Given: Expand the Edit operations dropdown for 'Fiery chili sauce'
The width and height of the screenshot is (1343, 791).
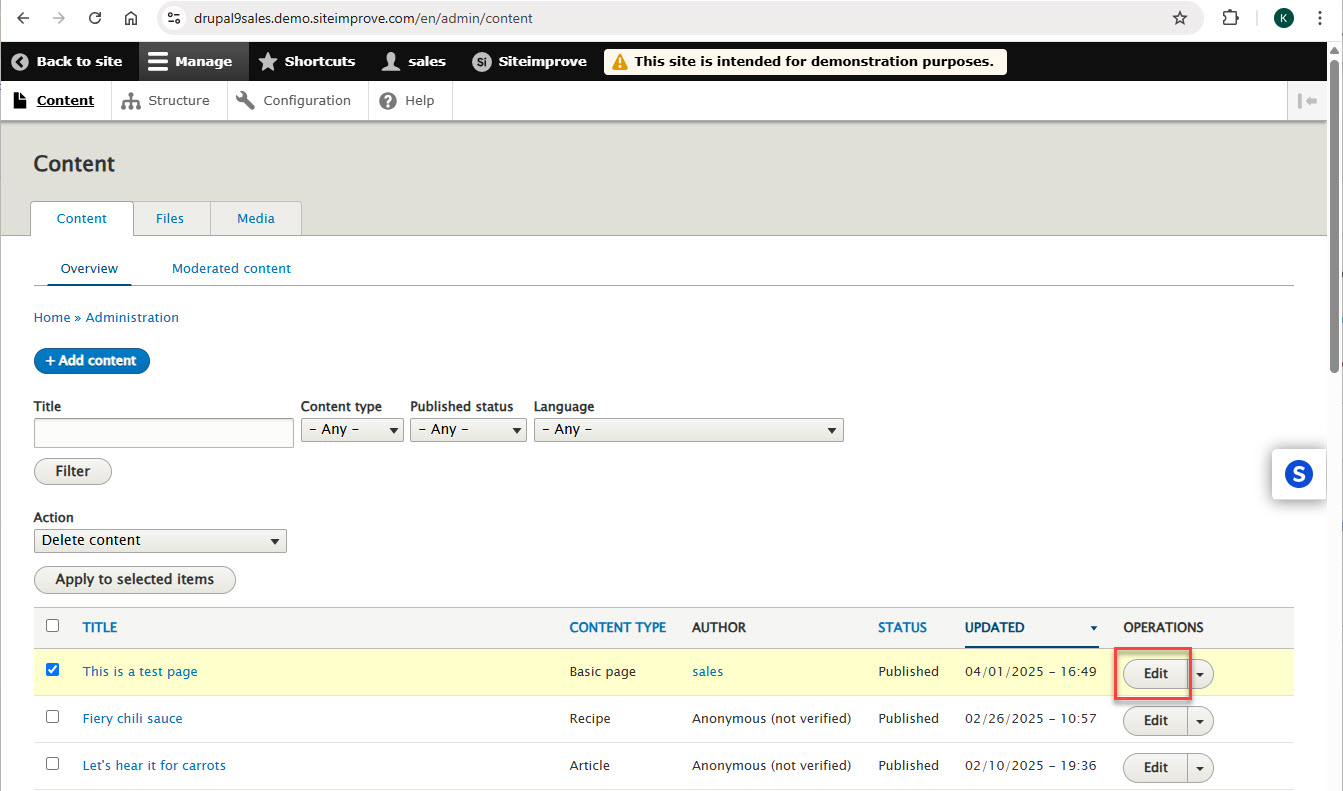Looking at the screenshot, I should (x=1199, y=720).
